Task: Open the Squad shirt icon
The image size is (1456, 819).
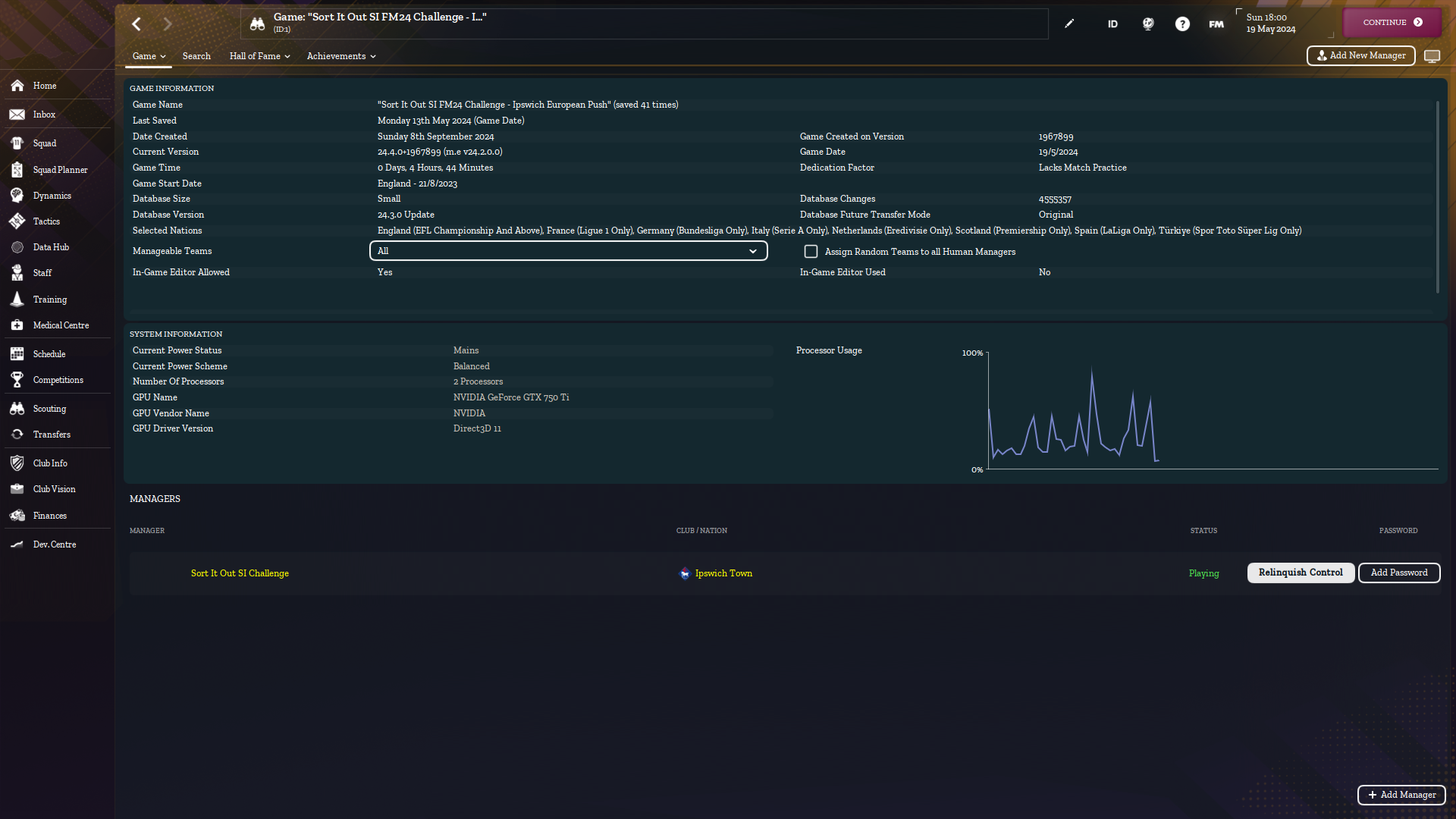Action: pos(17,143)
